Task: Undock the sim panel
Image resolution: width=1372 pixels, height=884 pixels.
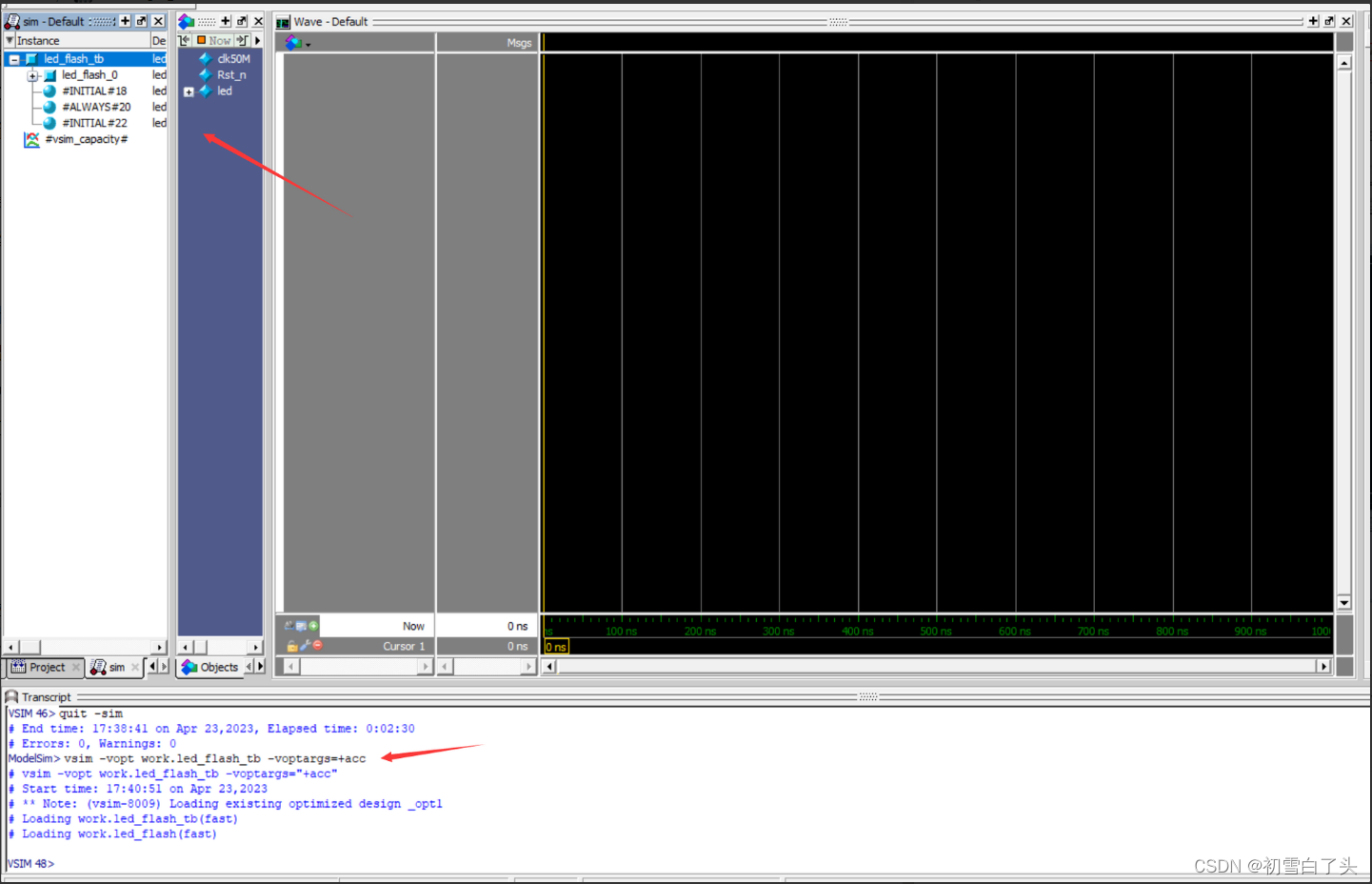Action: pos(141,20)
